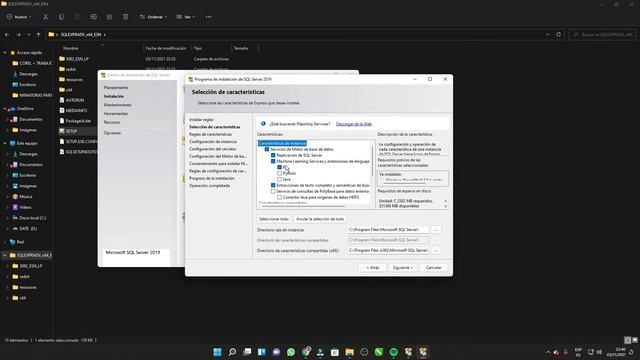Open Recursos in installation center
This screenshot has height=360, width=640.
point(112,122)
